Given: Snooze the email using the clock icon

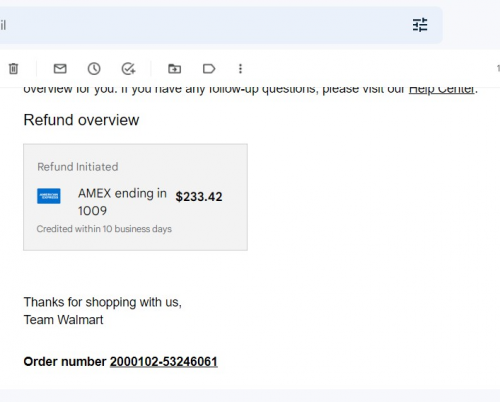Looking at the screenshot, I should click(94, 69).
